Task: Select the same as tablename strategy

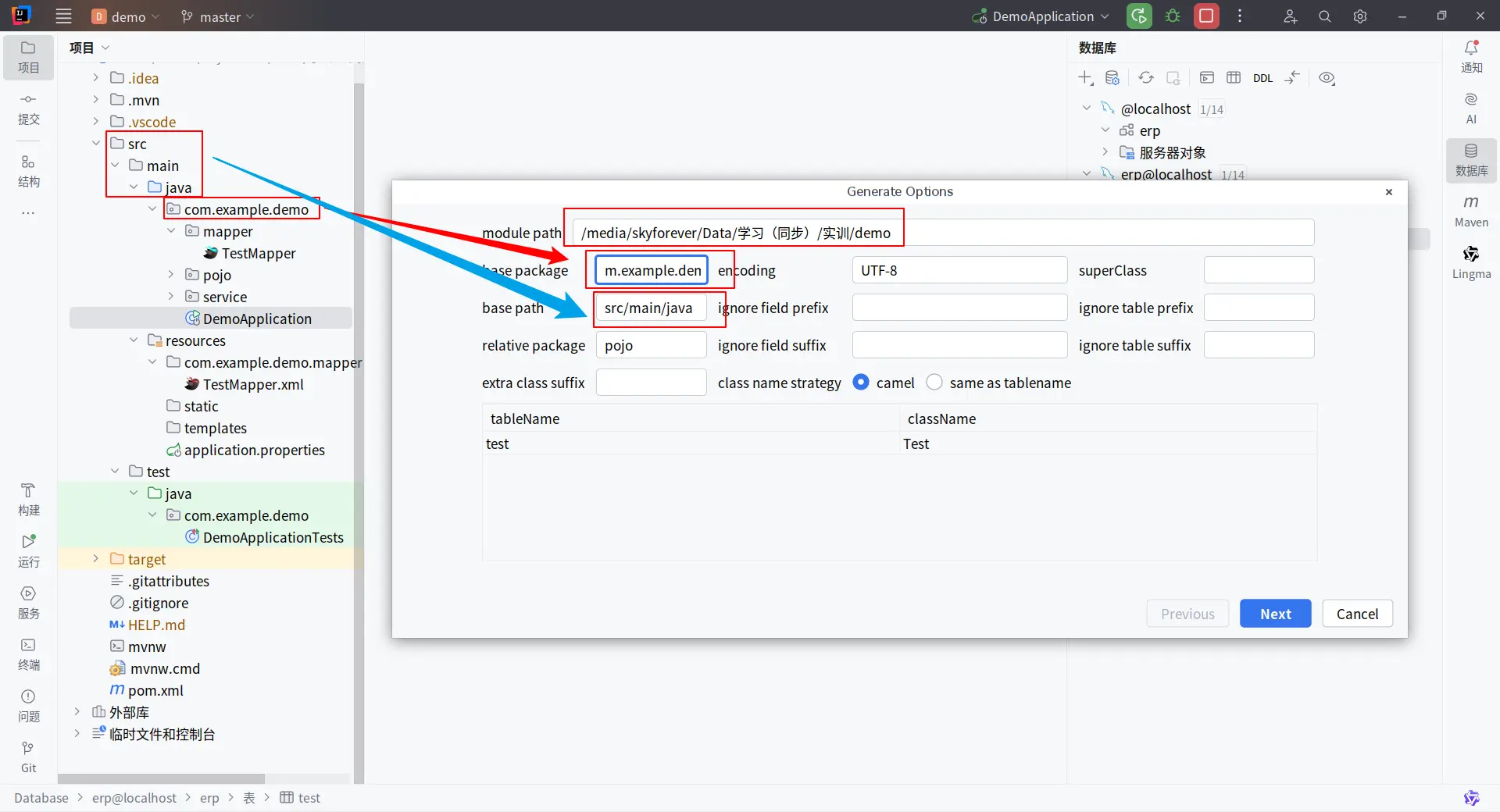Action: tap(934, 383)
